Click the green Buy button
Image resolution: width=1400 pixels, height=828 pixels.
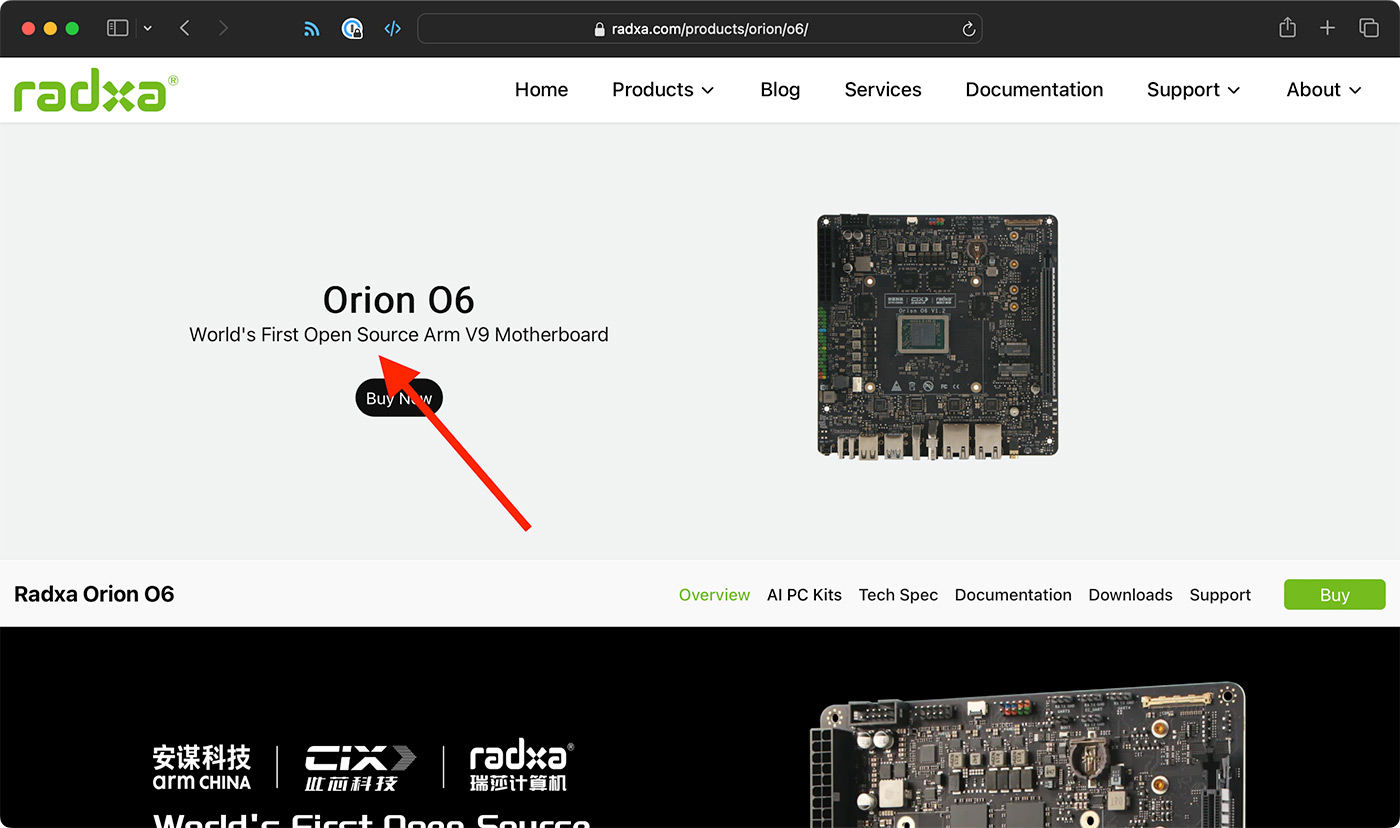1335,594
